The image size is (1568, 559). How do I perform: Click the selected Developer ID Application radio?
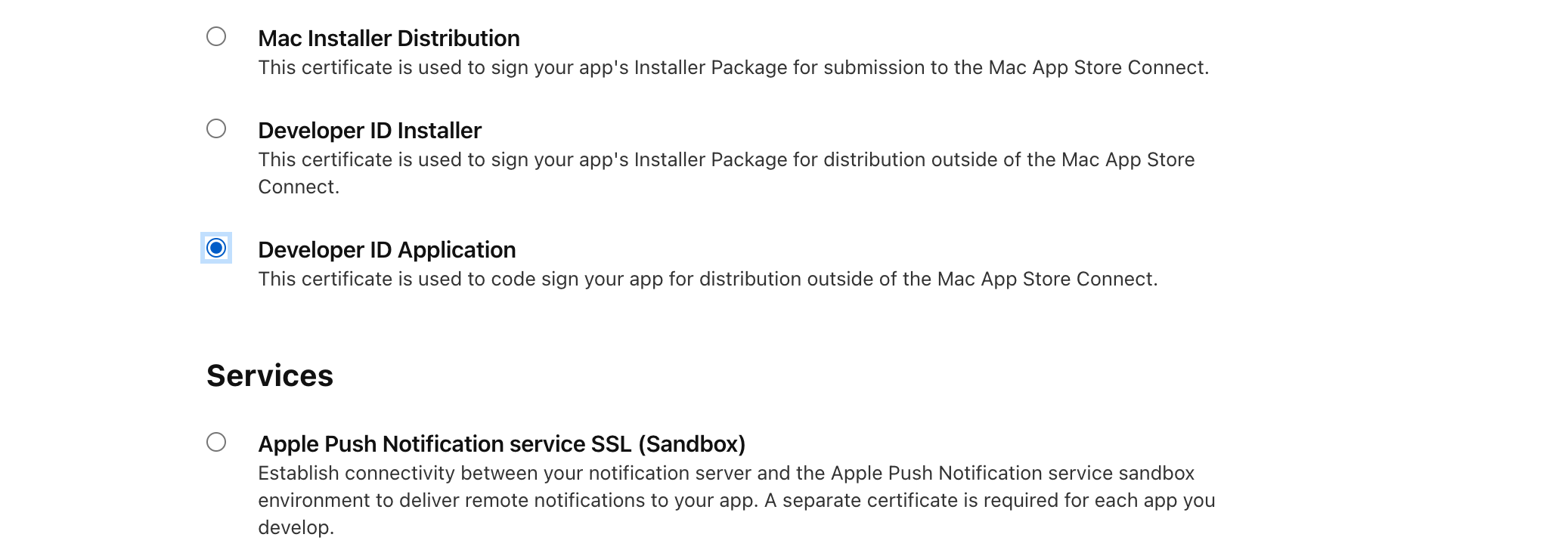(x=216, y=248)
